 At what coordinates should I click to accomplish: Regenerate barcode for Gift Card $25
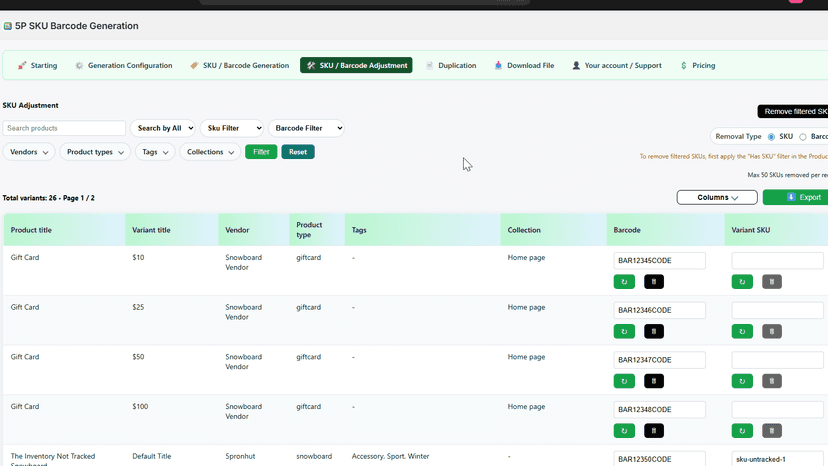[624, 331]
